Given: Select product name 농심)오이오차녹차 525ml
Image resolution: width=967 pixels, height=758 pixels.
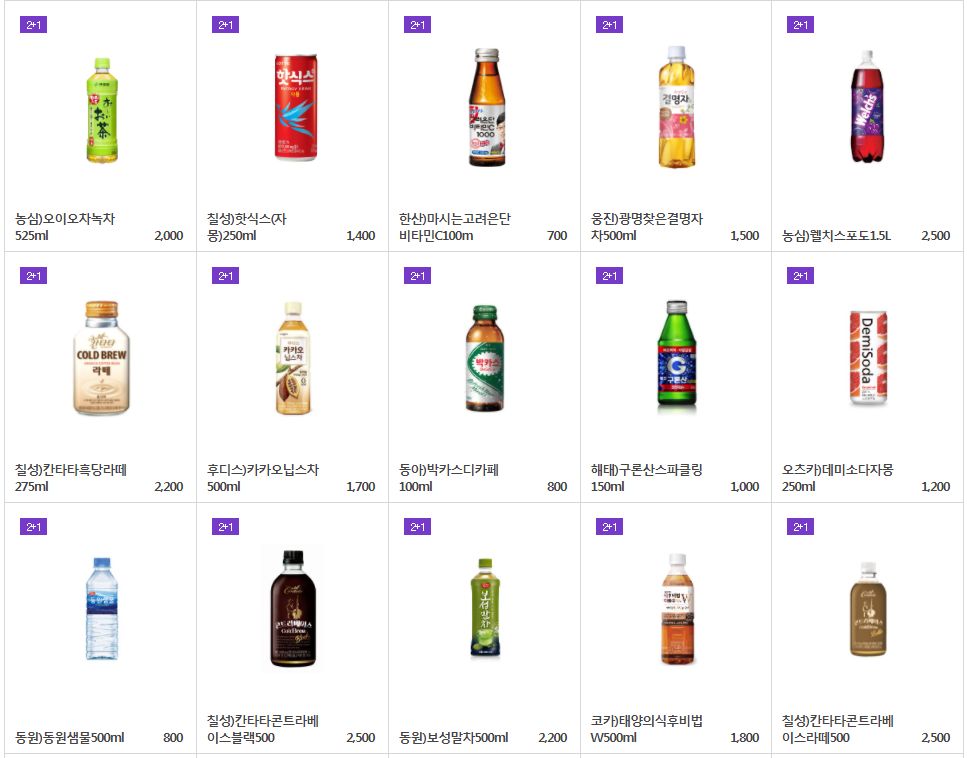Looking at the screenshot, I should [65, 227].
